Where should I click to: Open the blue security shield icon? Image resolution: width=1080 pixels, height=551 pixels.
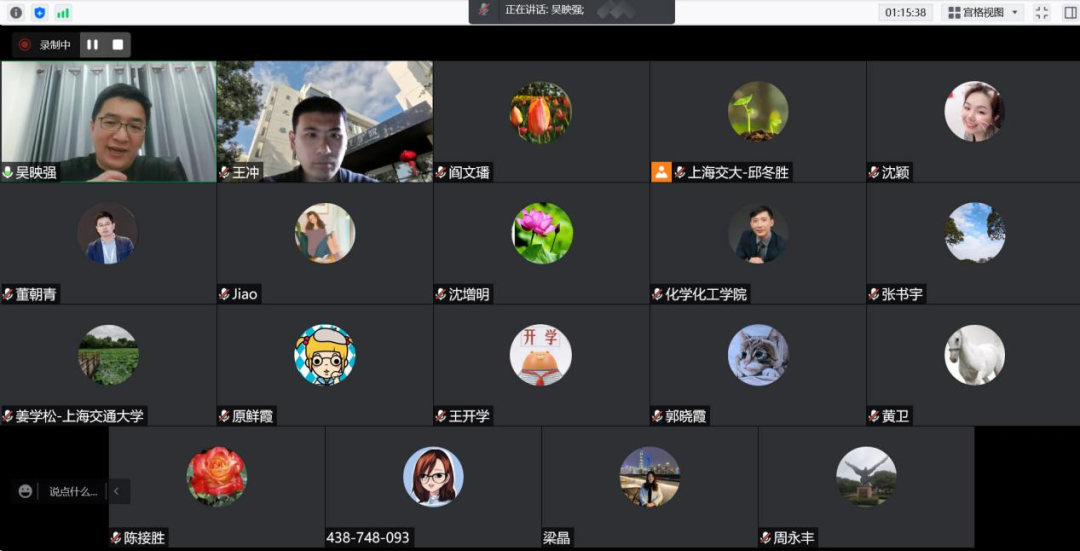coord(40,12)
